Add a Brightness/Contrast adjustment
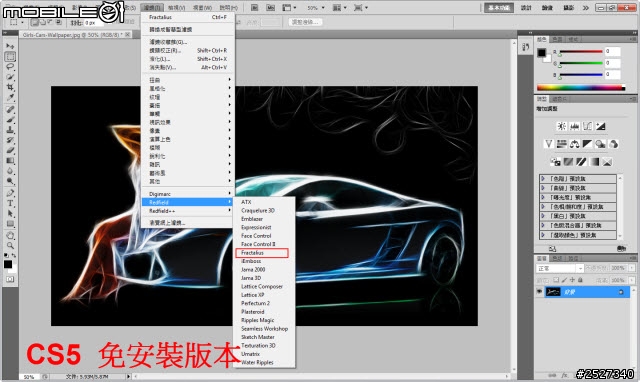Viewport: 640px width, 382px height. (x=562, y=126)
